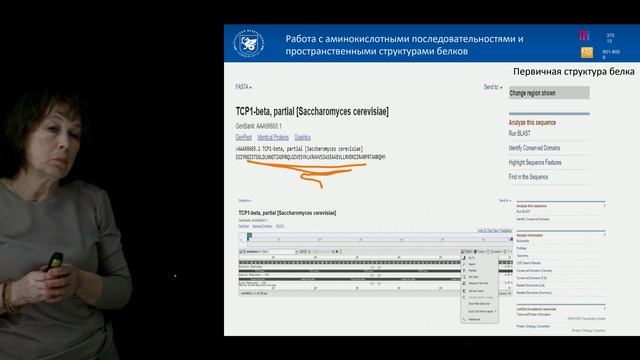
Task: Select the TCP1-beta amino acid sequence line
Action: tap(310, 157)
